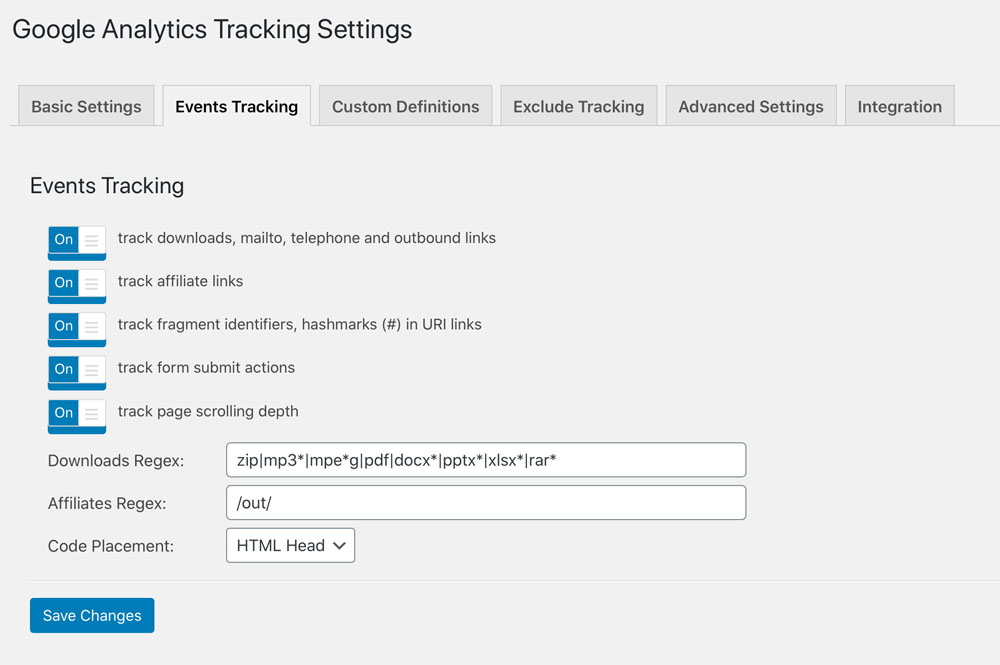This screenshot has width=1000, height=665.
Task: Open the Exclude Tracking tab
Action: tap(578, 106)
